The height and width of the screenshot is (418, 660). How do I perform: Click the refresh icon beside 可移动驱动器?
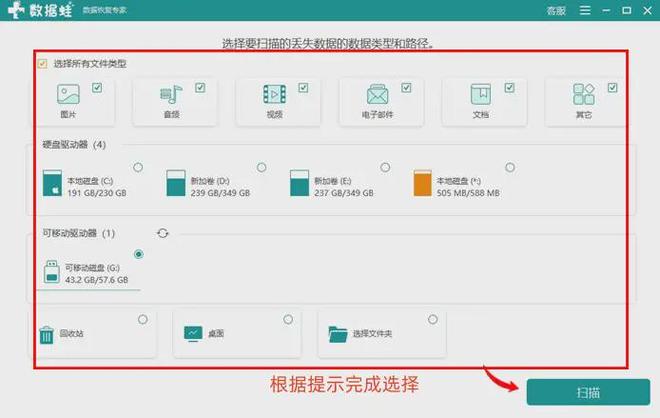point(163,233)
